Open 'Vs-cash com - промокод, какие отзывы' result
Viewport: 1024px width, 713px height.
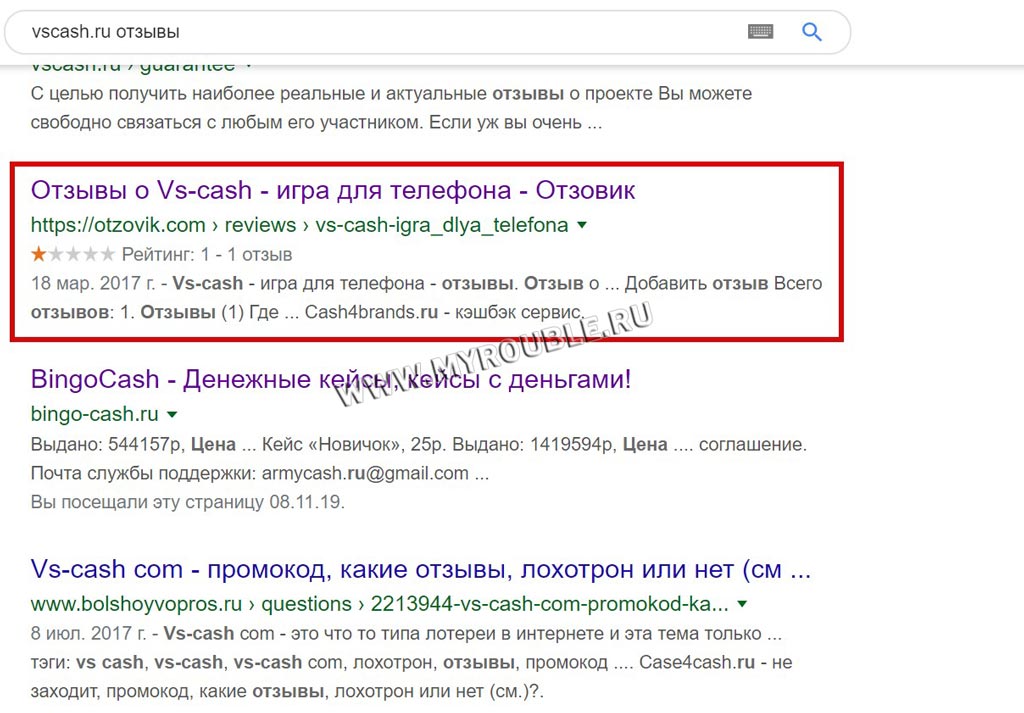(x=421, y=570)
